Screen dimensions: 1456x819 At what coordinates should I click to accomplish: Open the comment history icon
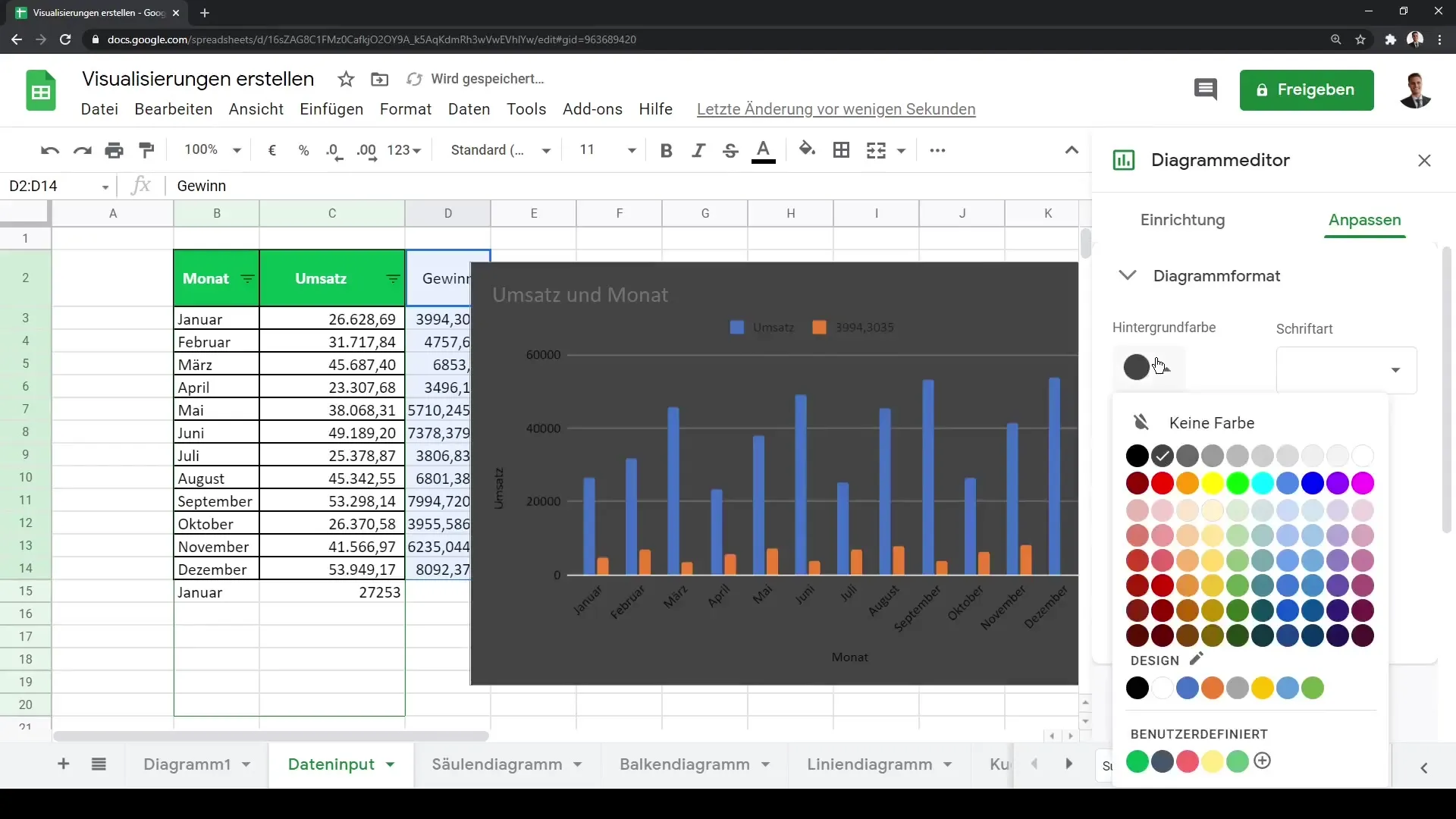[x=1205, y=89]
